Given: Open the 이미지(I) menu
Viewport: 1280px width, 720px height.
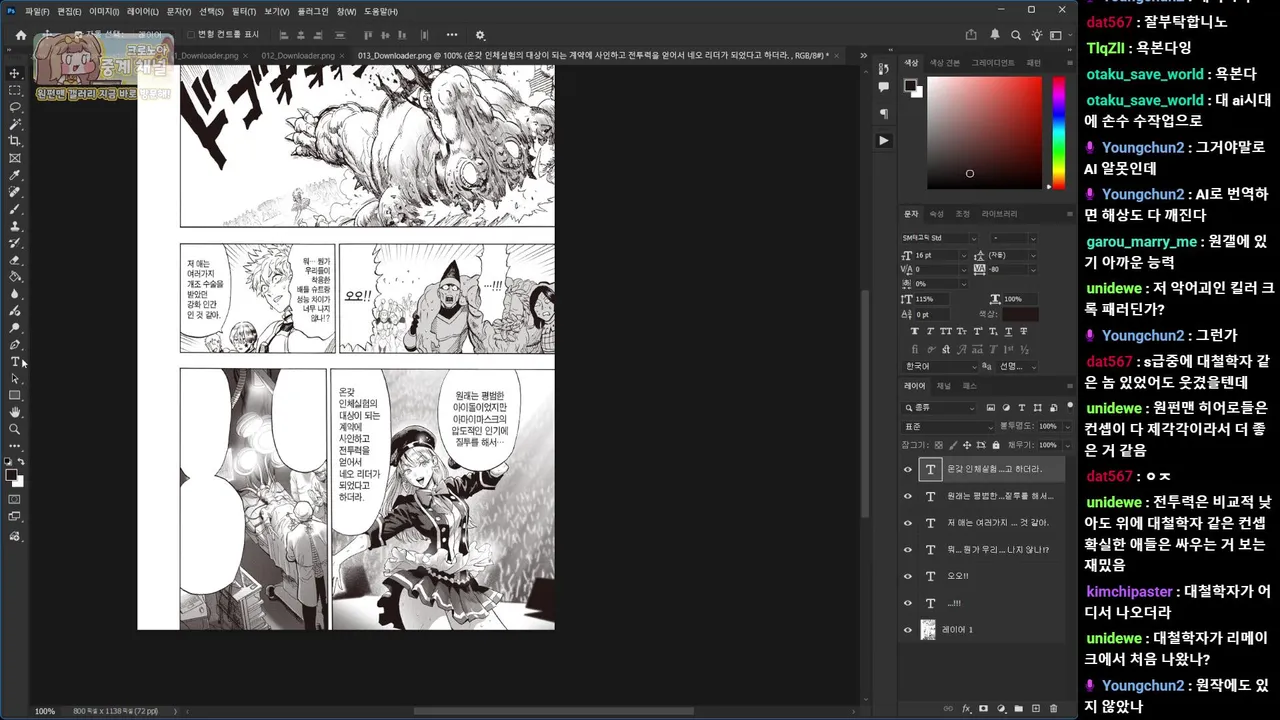Looking at the screenshot, I should (x=104, y=11).
